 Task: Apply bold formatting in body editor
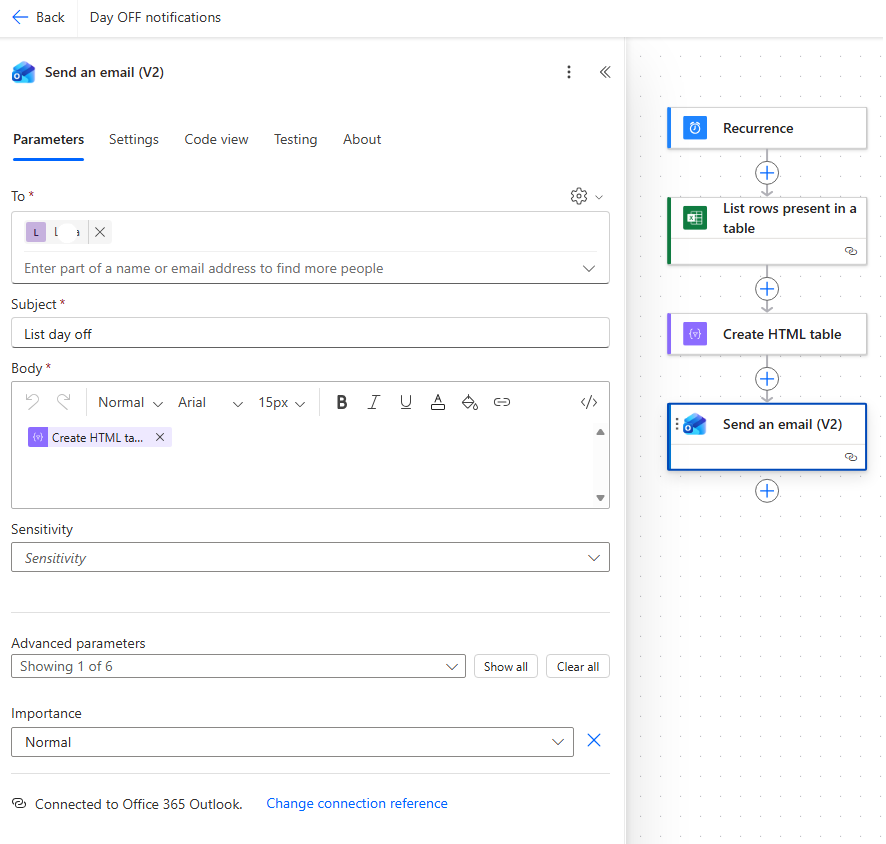(342, 402)
